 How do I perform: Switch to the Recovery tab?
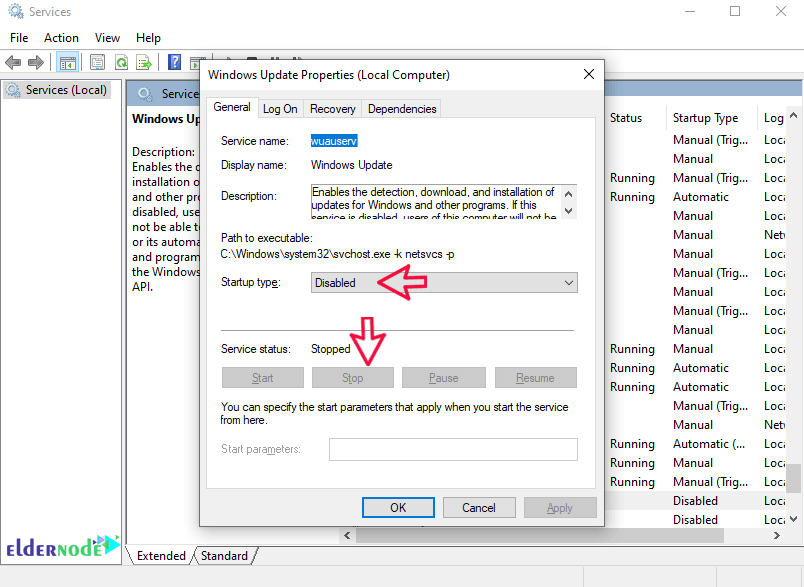[332, 109]
